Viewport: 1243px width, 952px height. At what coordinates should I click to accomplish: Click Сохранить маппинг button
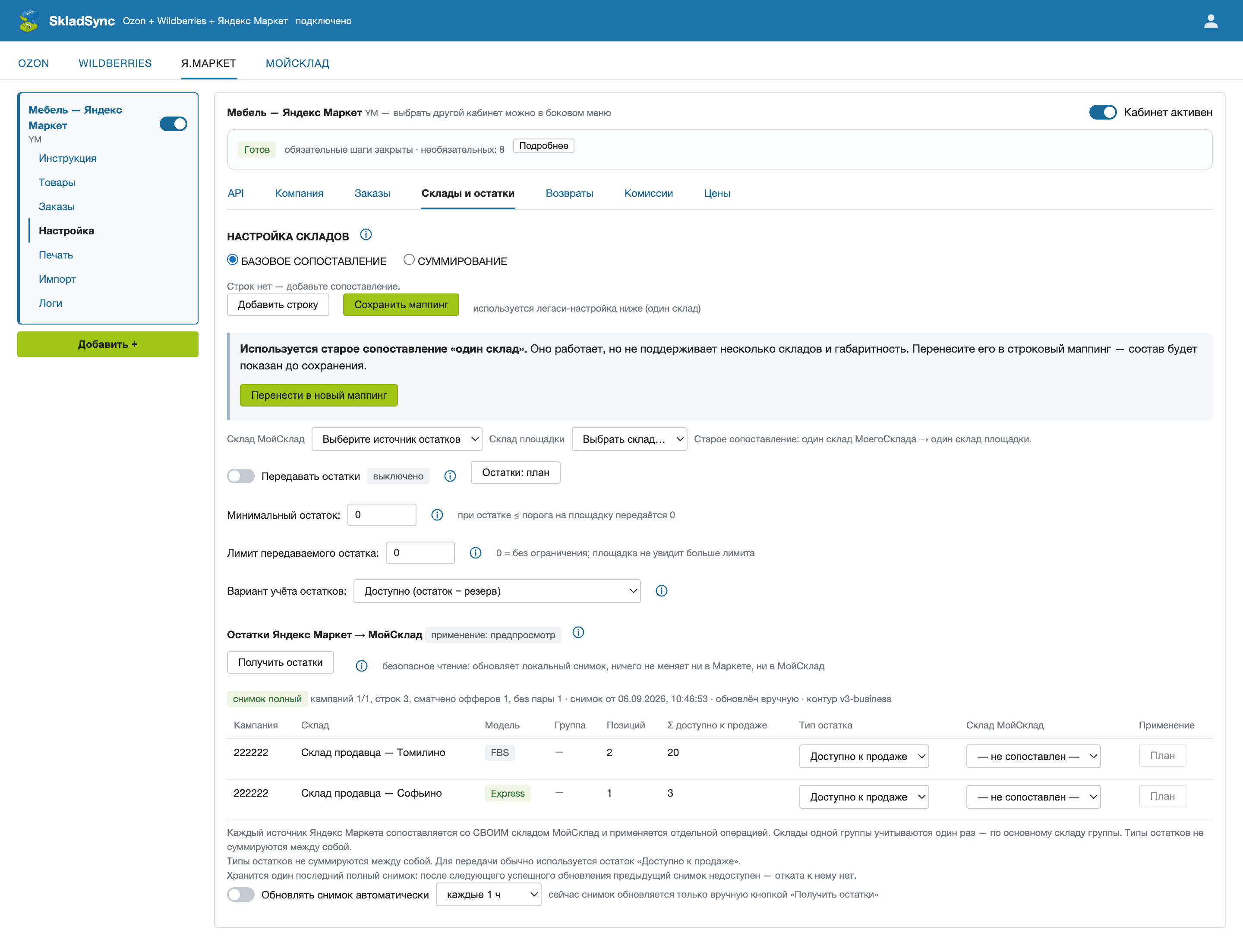(x=401, y=305)
